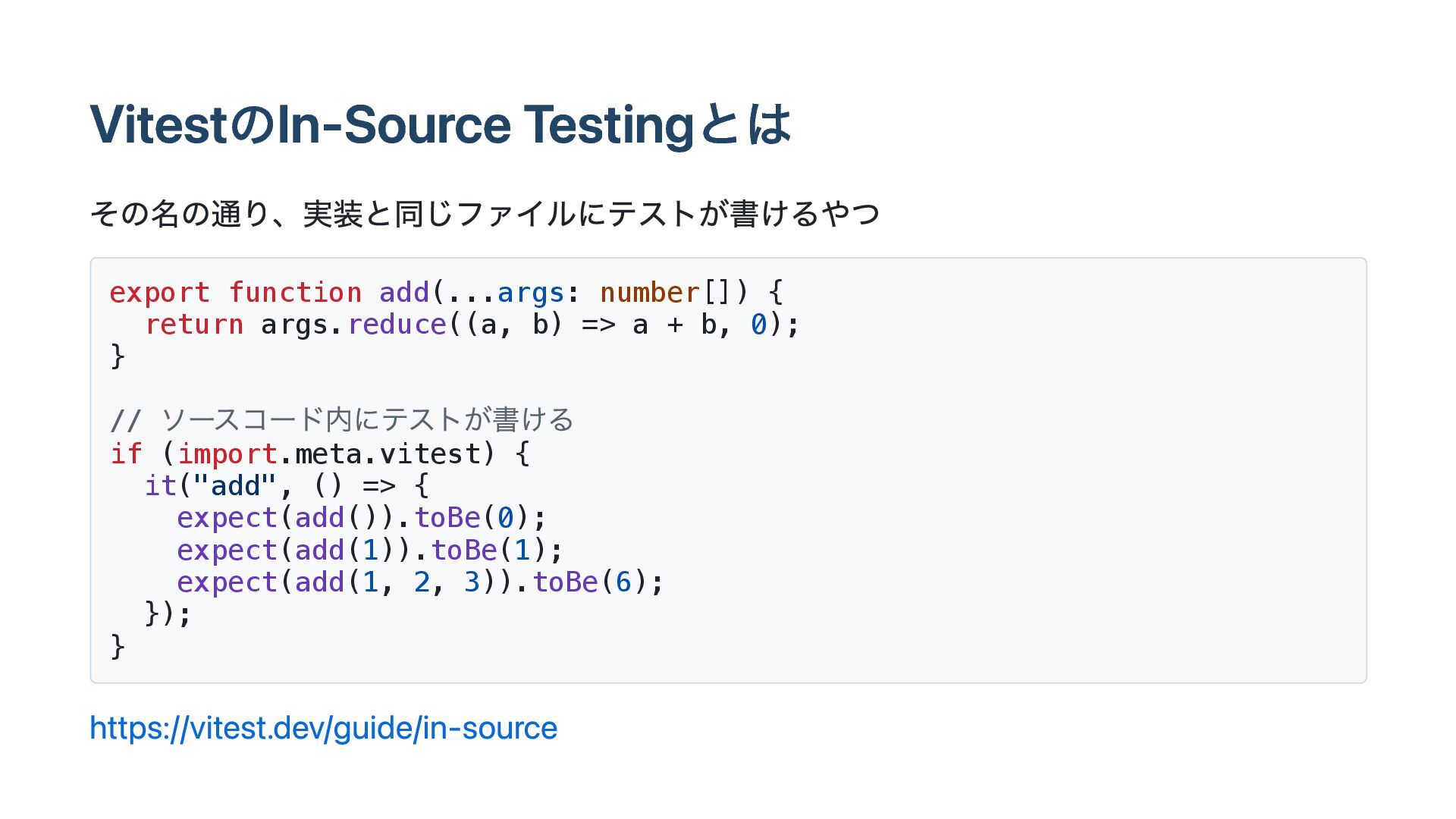Click the slide title 'VitestのIn-Source Testingとは'
Screen dimensions: 1456x819
coord(440,125)
